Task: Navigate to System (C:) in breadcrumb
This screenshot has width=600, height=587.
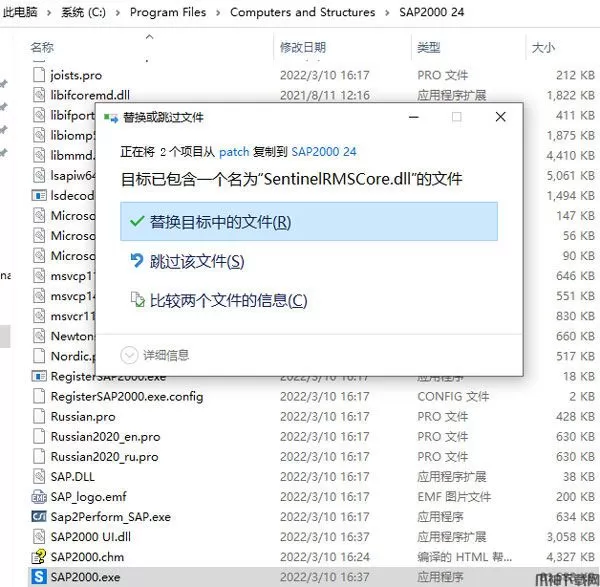Action: coord(83,12)
